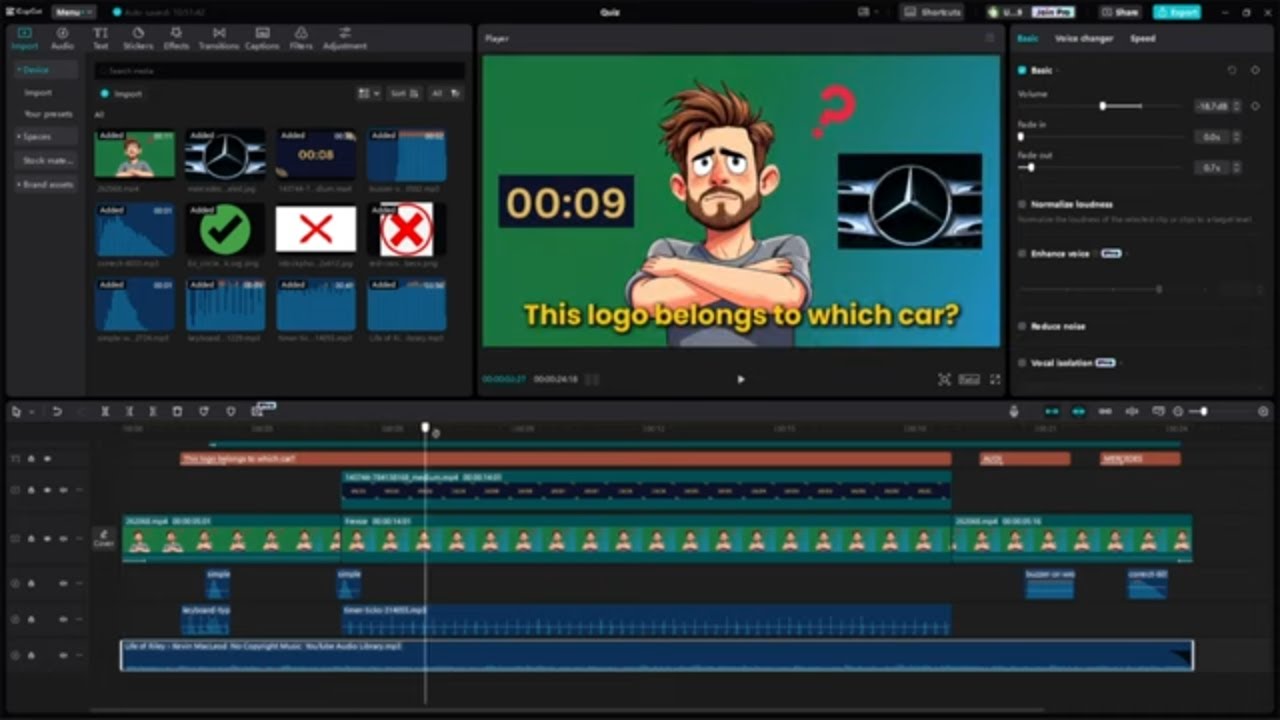Select Import in the sidebar
The height and width of the screenshot is (720, 1280).
click(38, 92)
